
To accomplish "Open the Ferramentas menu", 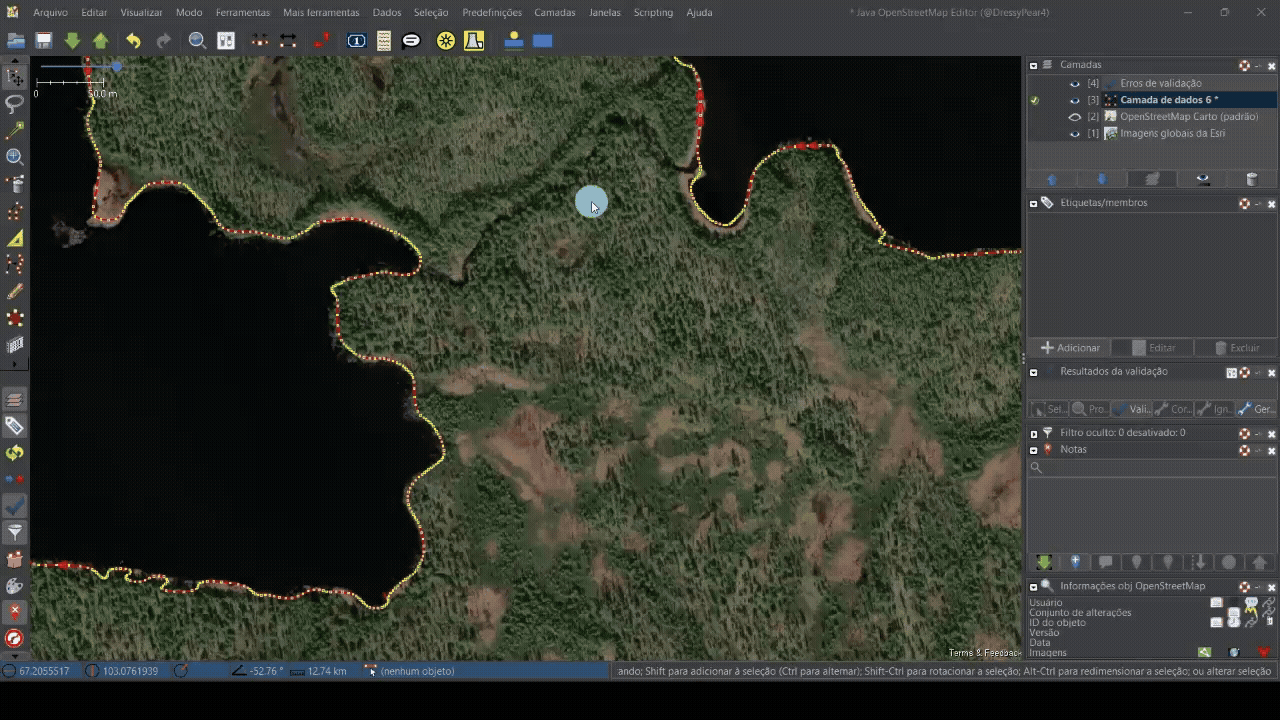I will (x=242, y=13).
